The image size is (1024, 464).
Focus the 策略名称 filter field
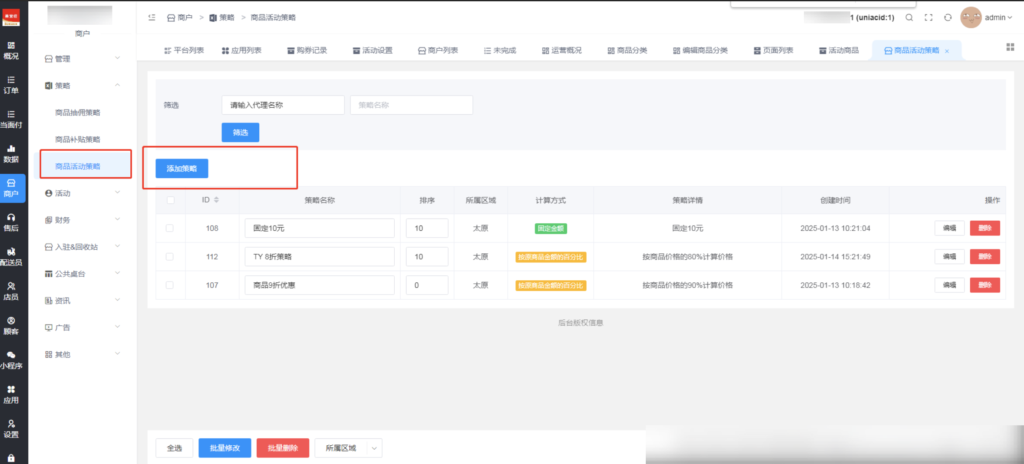point(411,105)
